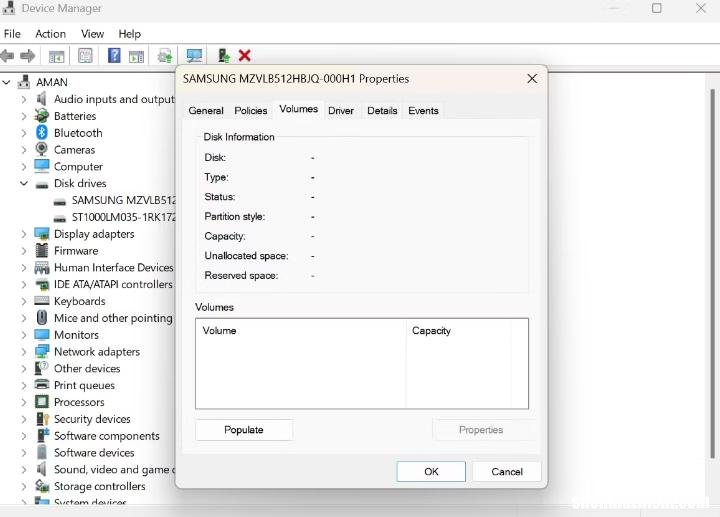This screenshot has width=720, height=517.
Task: Click the Update driver toolbar icon
Action: [165, 56]
